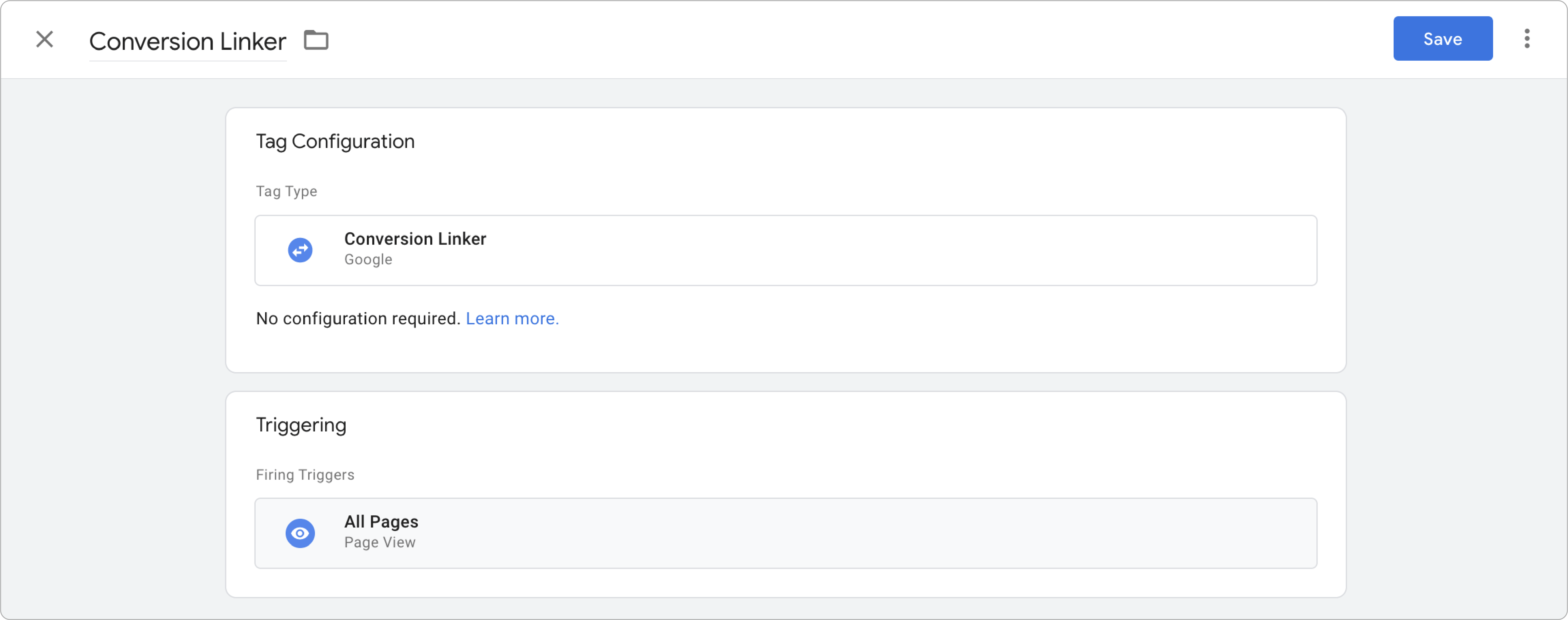
Task: Click empty area of the tag type box
Action: (x=913, y=250)
